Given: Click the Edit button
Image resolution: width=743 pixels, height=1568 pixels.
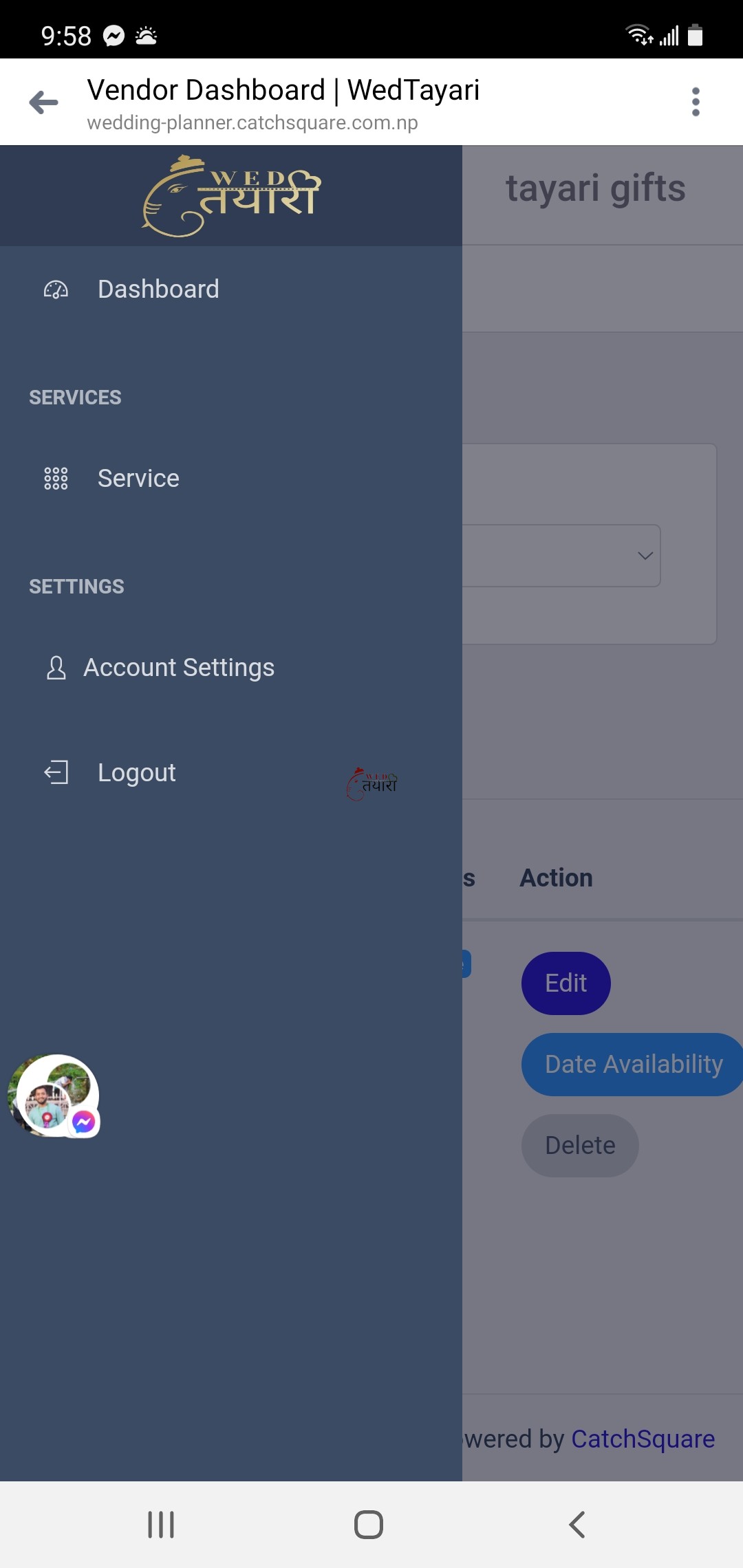Looking at the screenshot, I should coord(566,983).
